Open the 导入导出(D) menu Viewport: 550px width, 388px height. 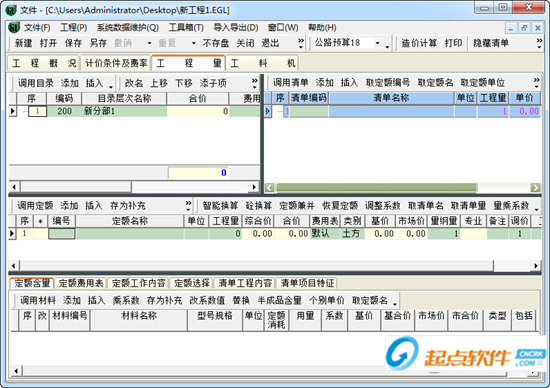[236, 27]
